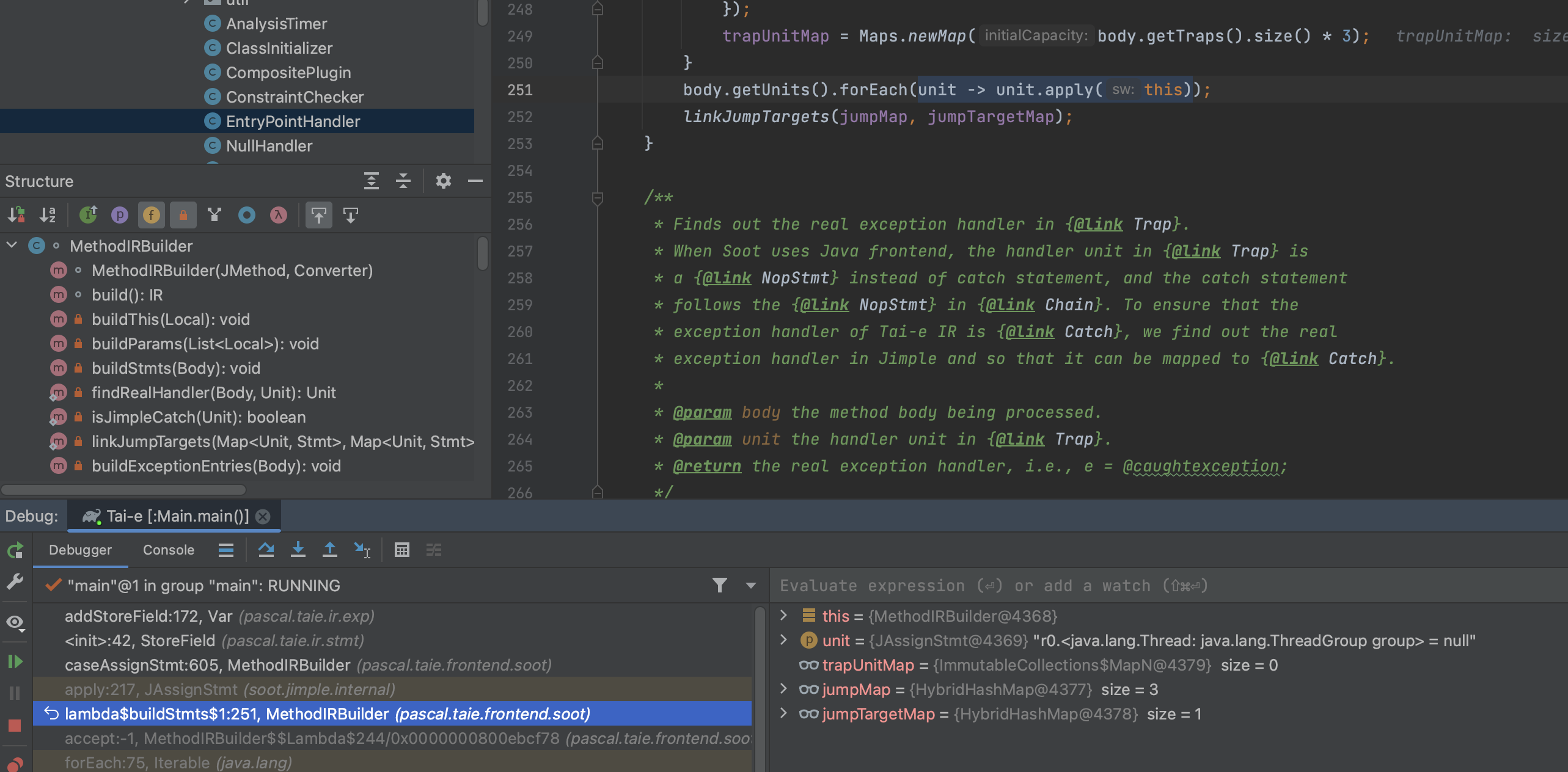Open thread selector dropdown arrow
The width and height of the screenshot is (1568, 772).
[x=751, y=586]
